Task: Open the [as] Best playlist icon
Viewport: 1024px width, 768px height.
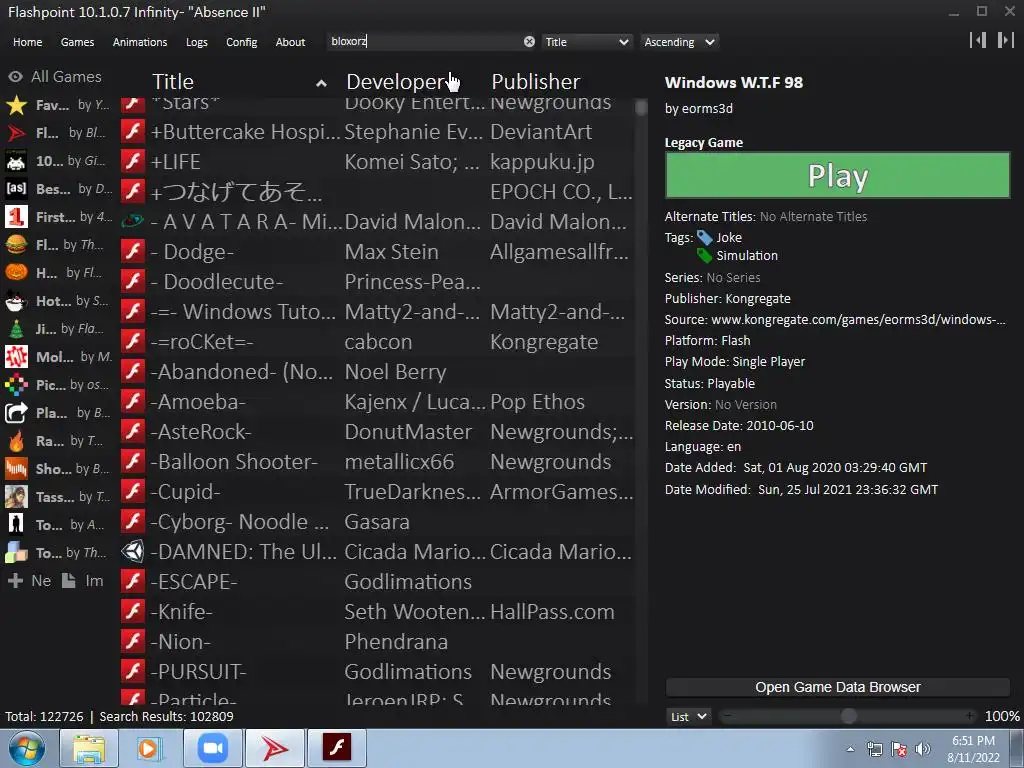Action: click(x=16, y=189)
